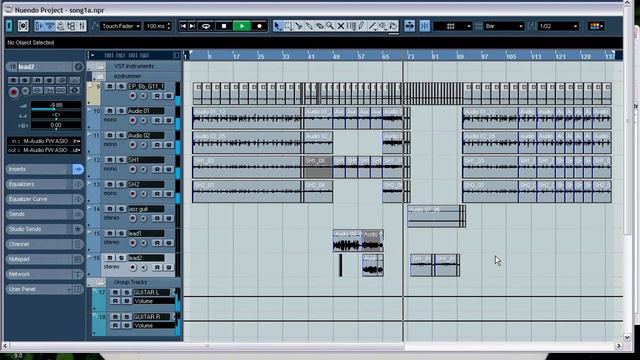Image resolution: width=640 pixels, height=360 pixels.
Task: Click the transport Record button
Action: (259, 26)
